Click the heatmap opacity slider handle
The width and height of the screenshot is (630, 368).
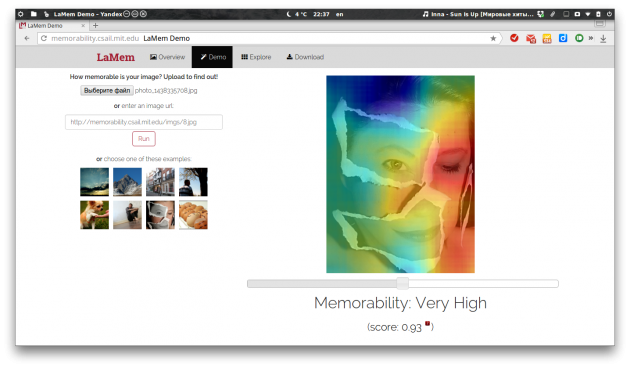pyautogui.click(x=402, y=283)
